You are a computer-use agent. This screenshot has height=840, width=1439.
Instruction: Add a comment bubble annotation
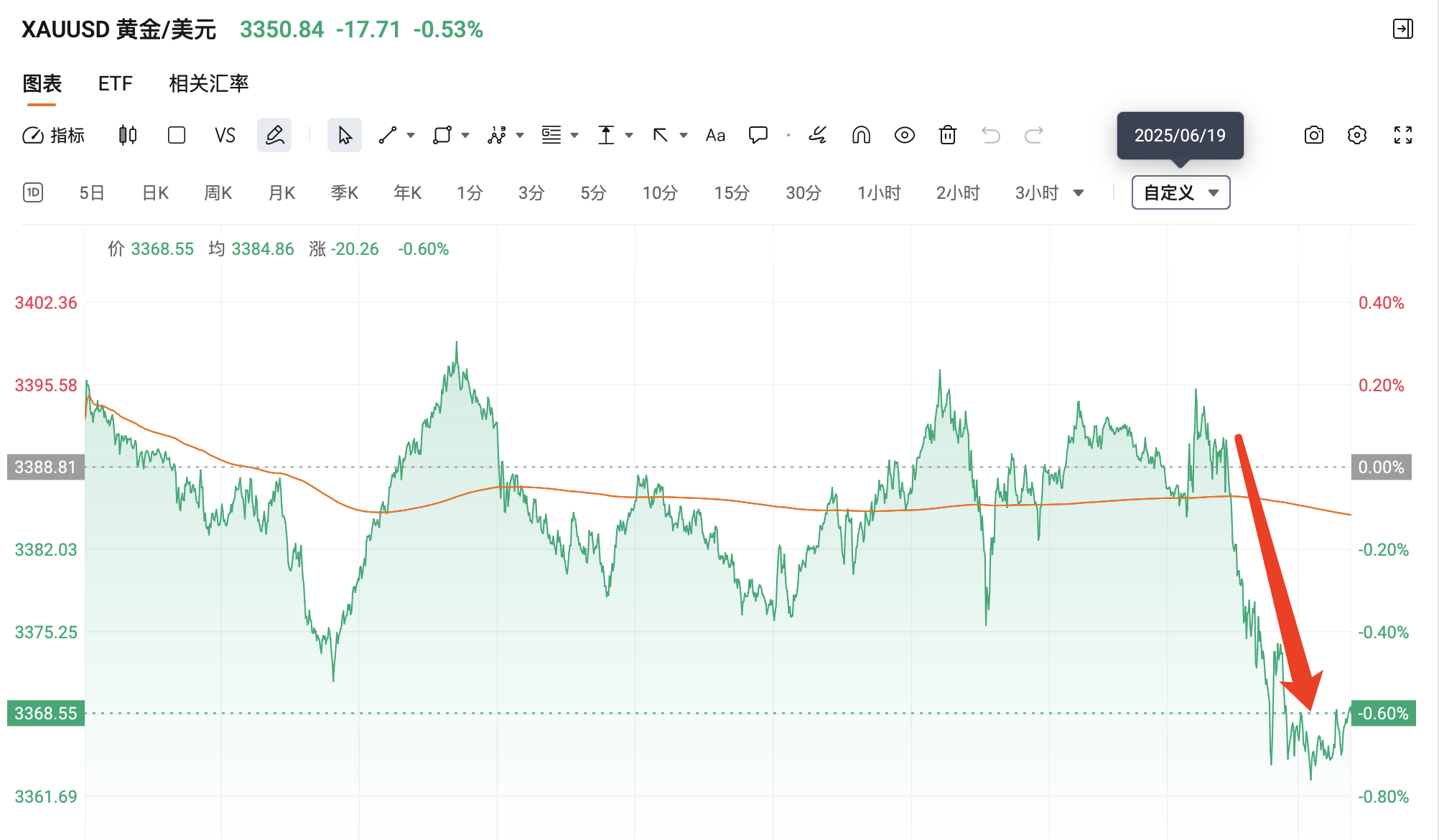click(x=758, y=135)
